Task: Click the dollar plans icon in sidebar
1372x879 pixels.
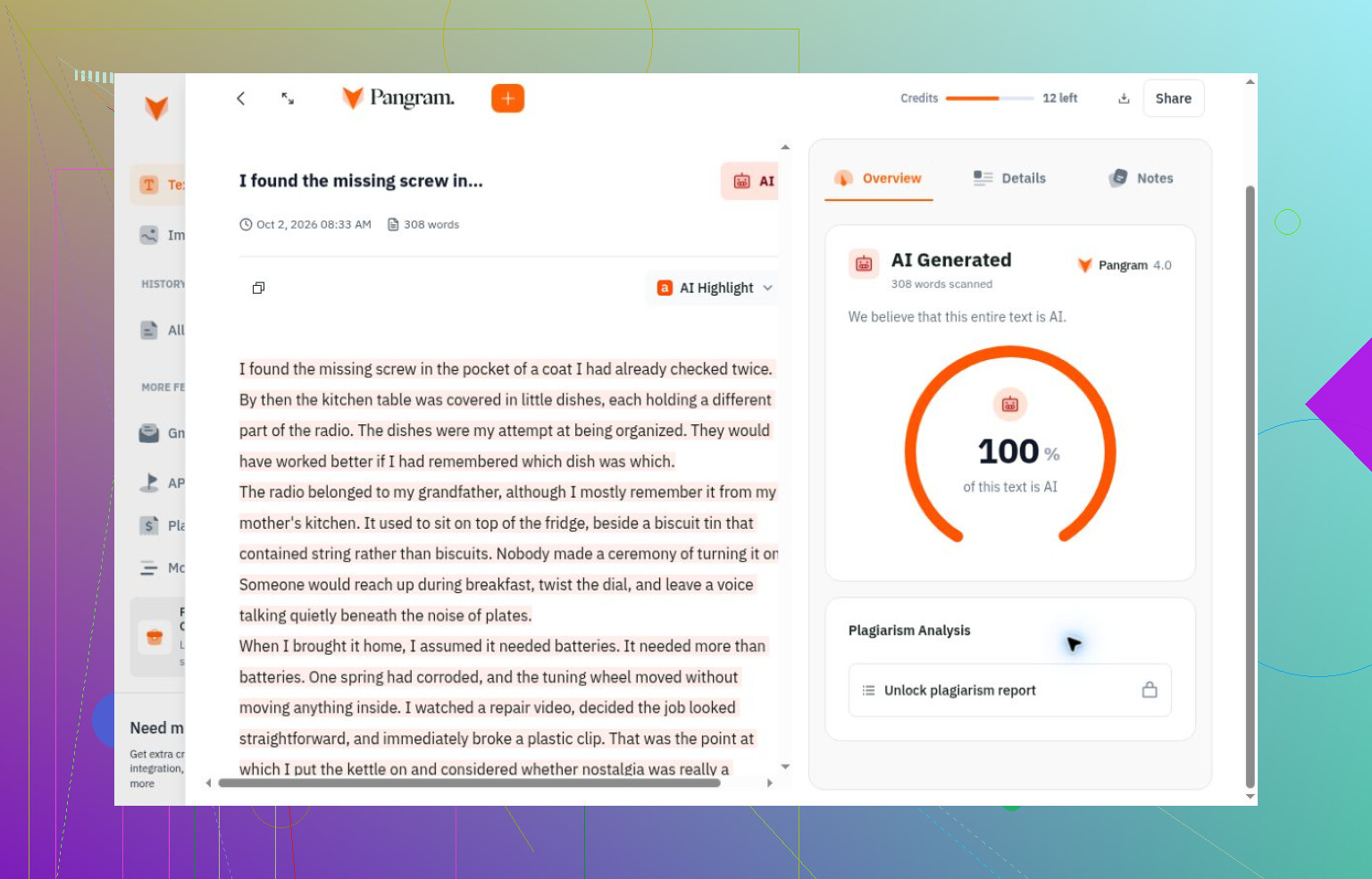Action: click(149, 525)
